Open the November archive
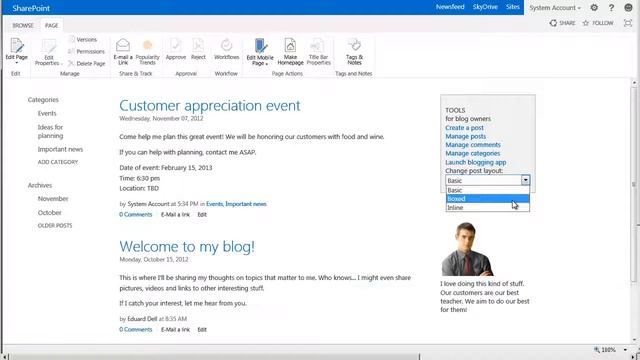 click(x=53, y=199)
